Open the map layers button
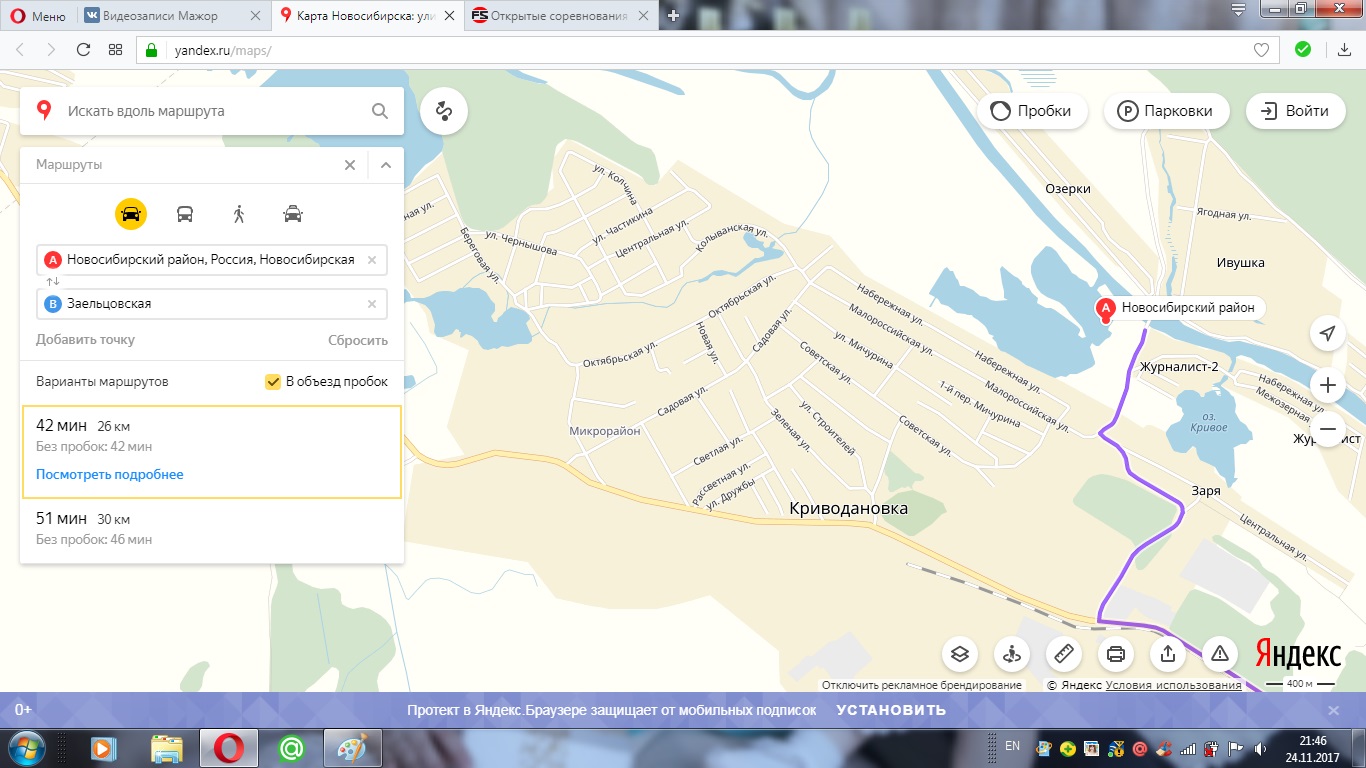 click(x=960, y=655)
